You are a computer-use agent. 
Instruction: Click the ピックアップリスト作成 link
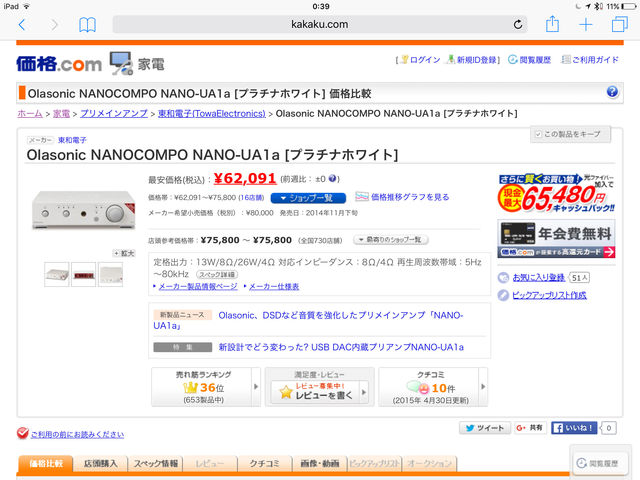point(549,295)
